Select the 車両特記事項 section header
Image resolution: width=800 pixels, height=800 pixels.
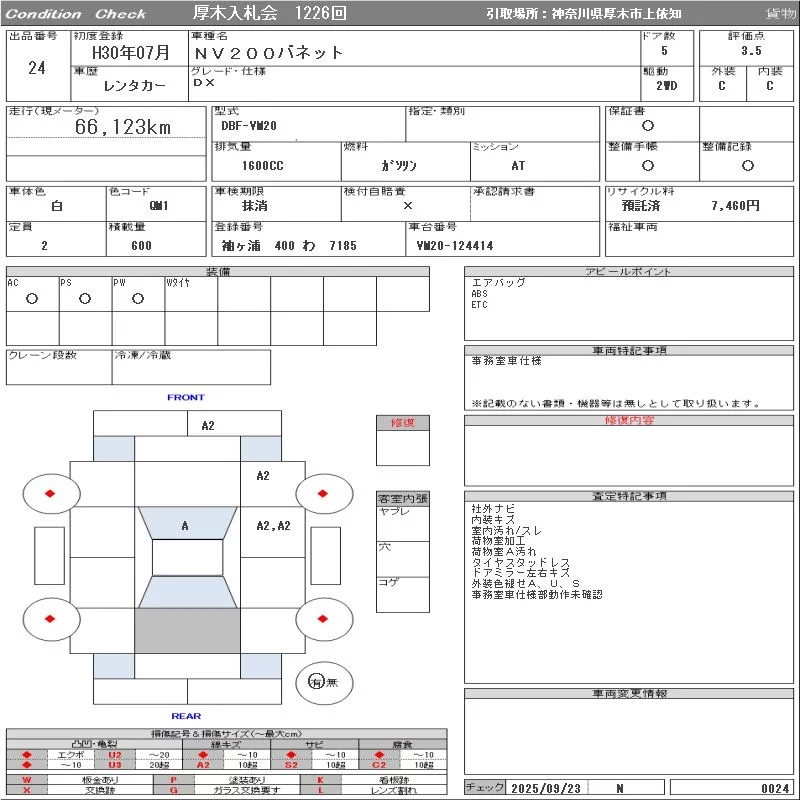tap(630, 351)
